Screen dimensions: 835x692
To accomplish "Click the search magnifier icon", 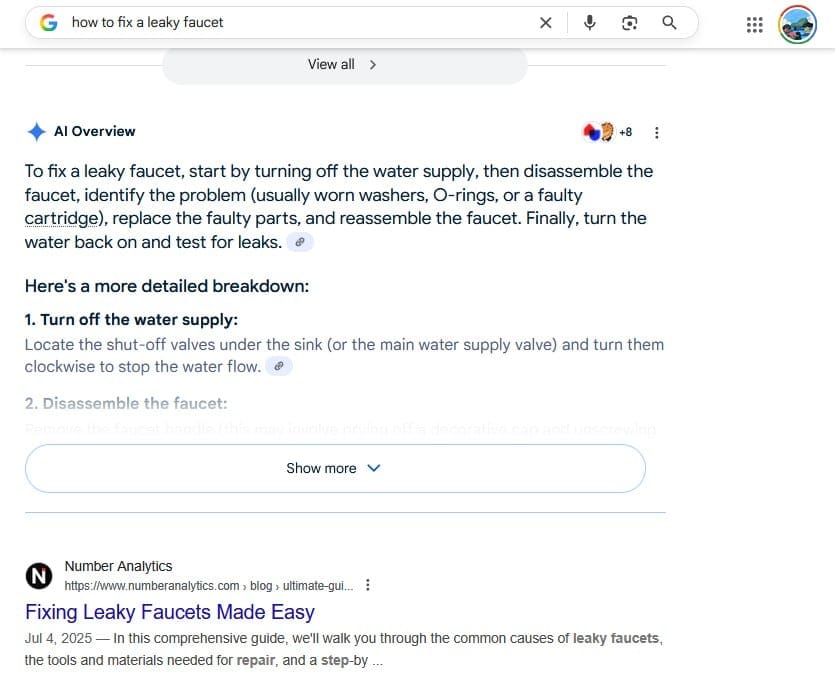I will pos(669,22).
